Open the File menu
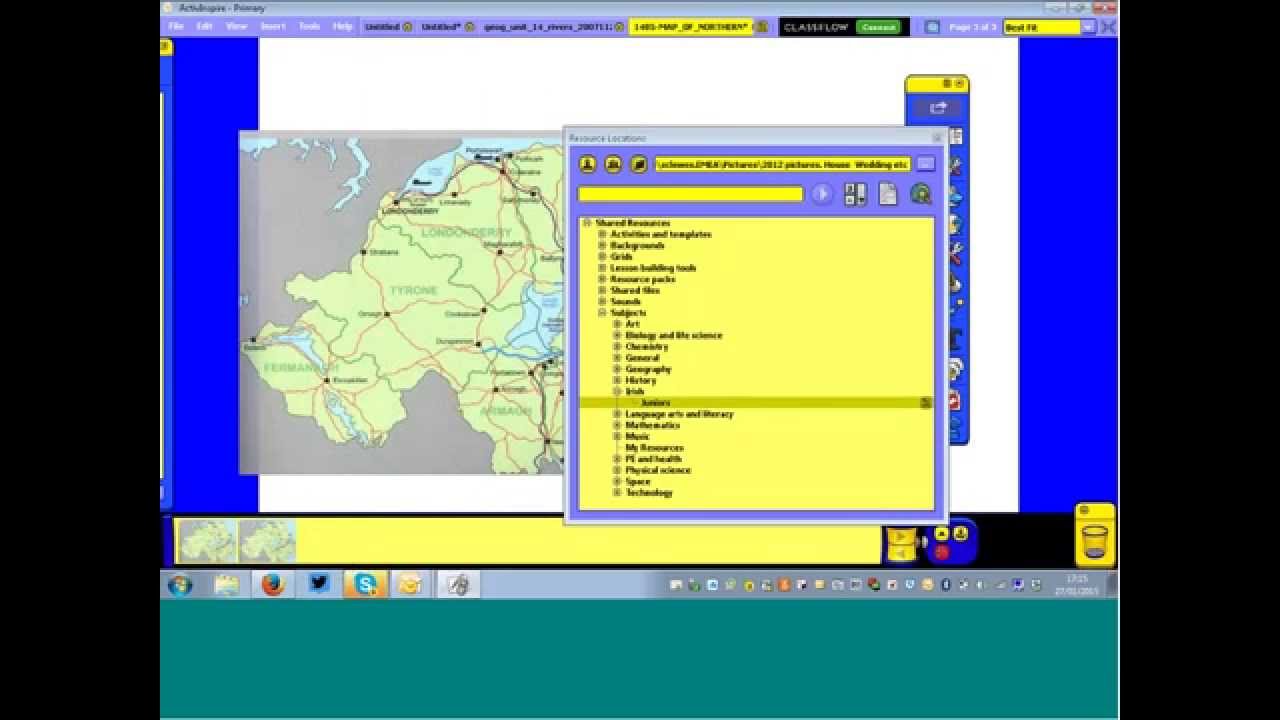Screen dimensions: 1280x720 [x=176, y=26]
